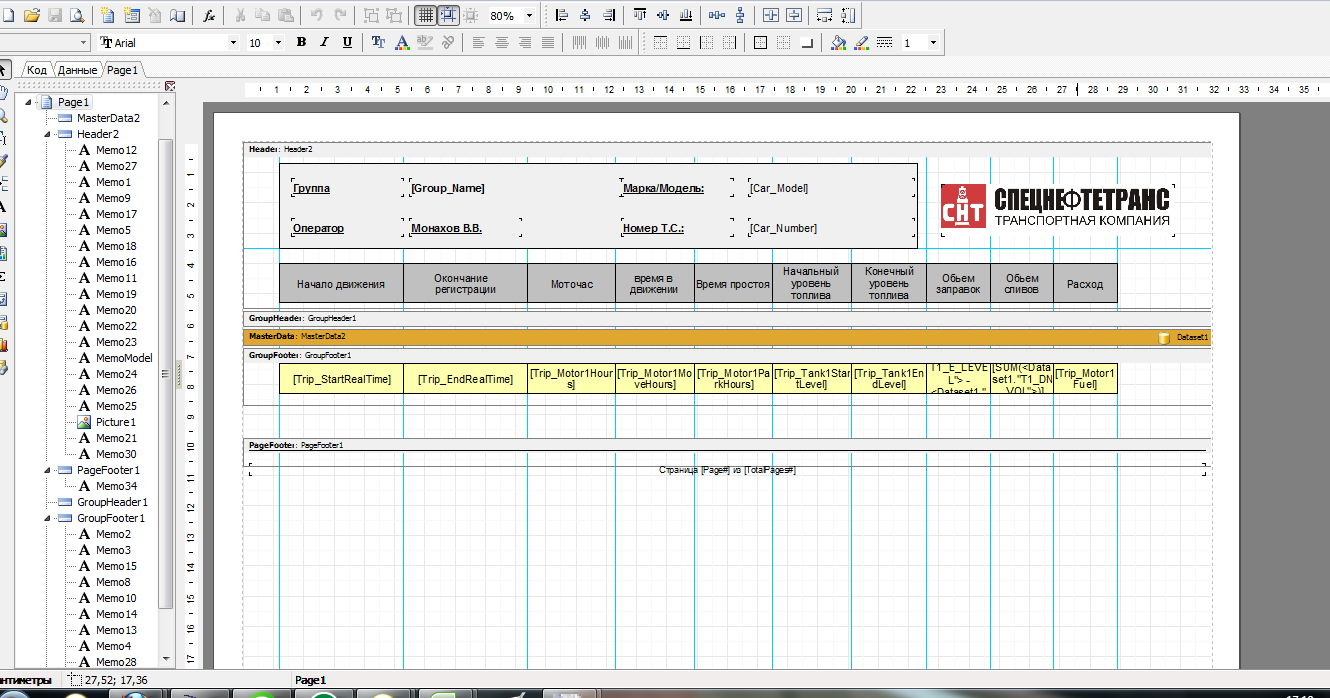Open the style dropdown left of font
Viewport: 1330px width, 698px height.
(83, 43)
